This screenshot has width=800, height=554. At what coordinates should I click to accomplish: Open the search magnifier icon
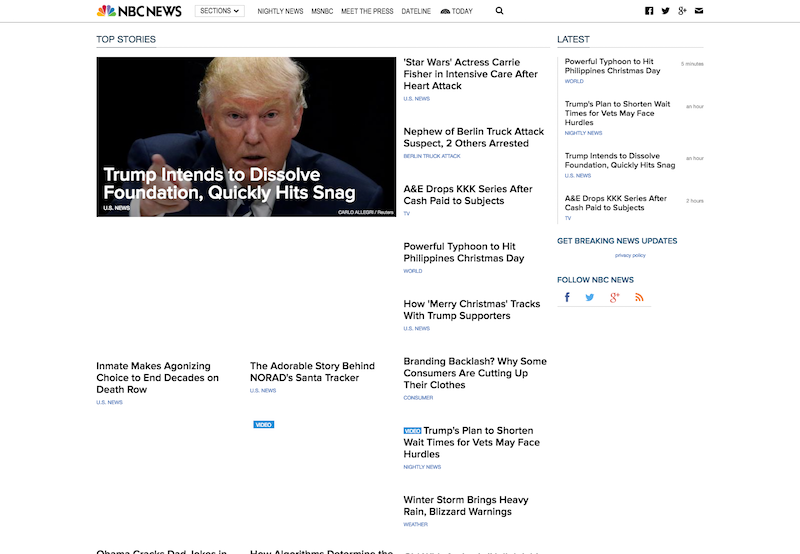(500, 11)
